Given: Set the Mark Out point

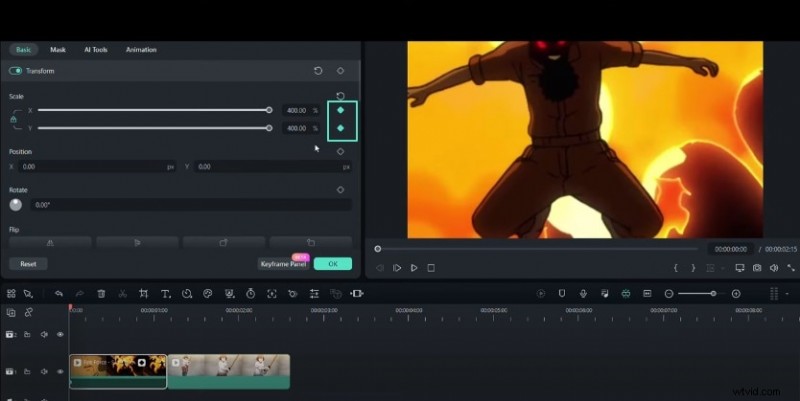Looking at the screenshot, I should point(693,268).
